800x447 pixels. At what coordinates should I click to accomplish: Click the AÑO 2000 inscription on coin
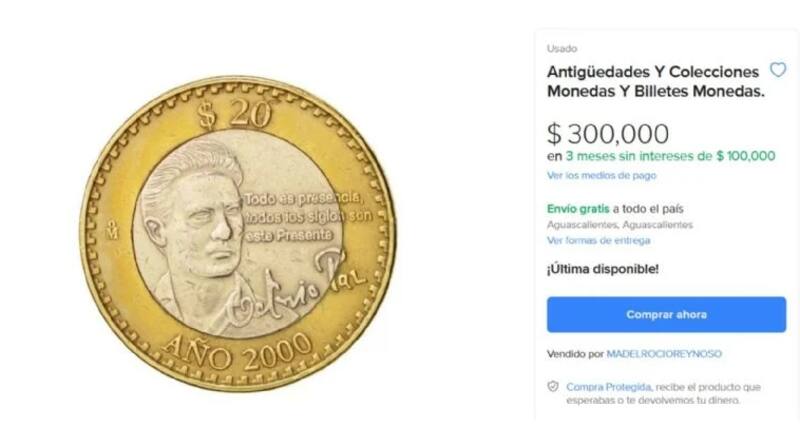tap(236, 352)
